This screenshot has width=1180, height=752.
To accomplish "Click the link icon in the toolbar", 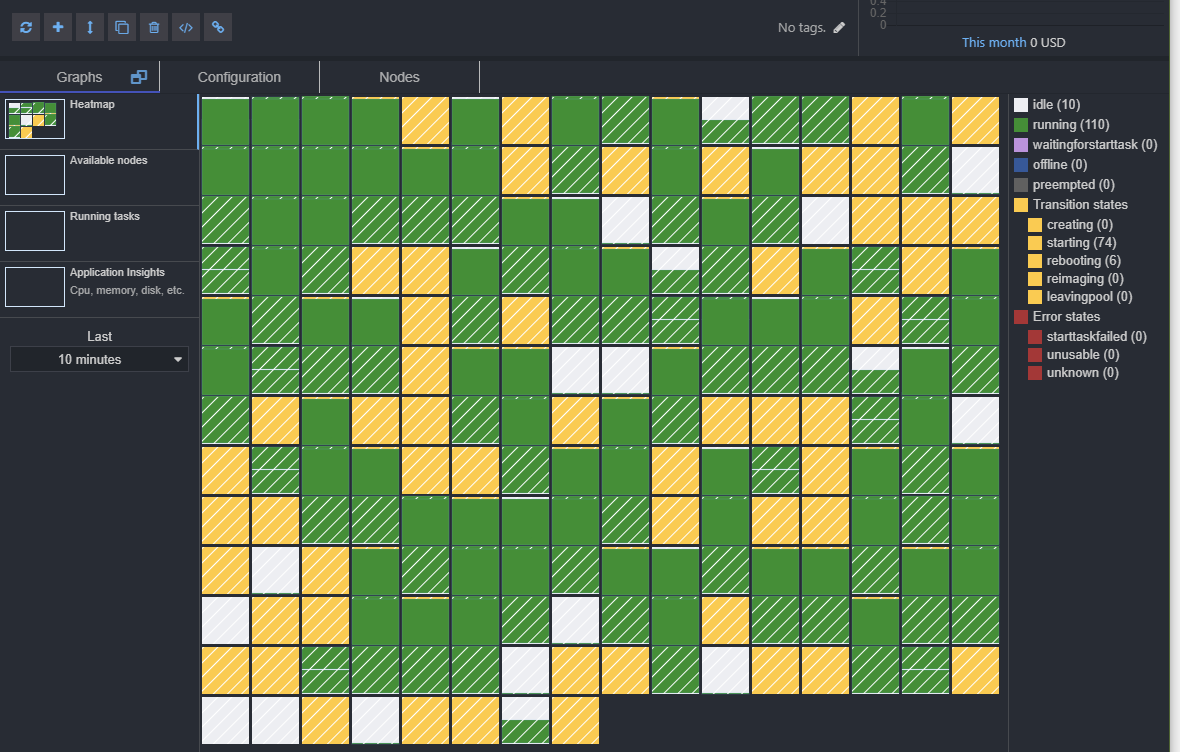I will (217, 27).
